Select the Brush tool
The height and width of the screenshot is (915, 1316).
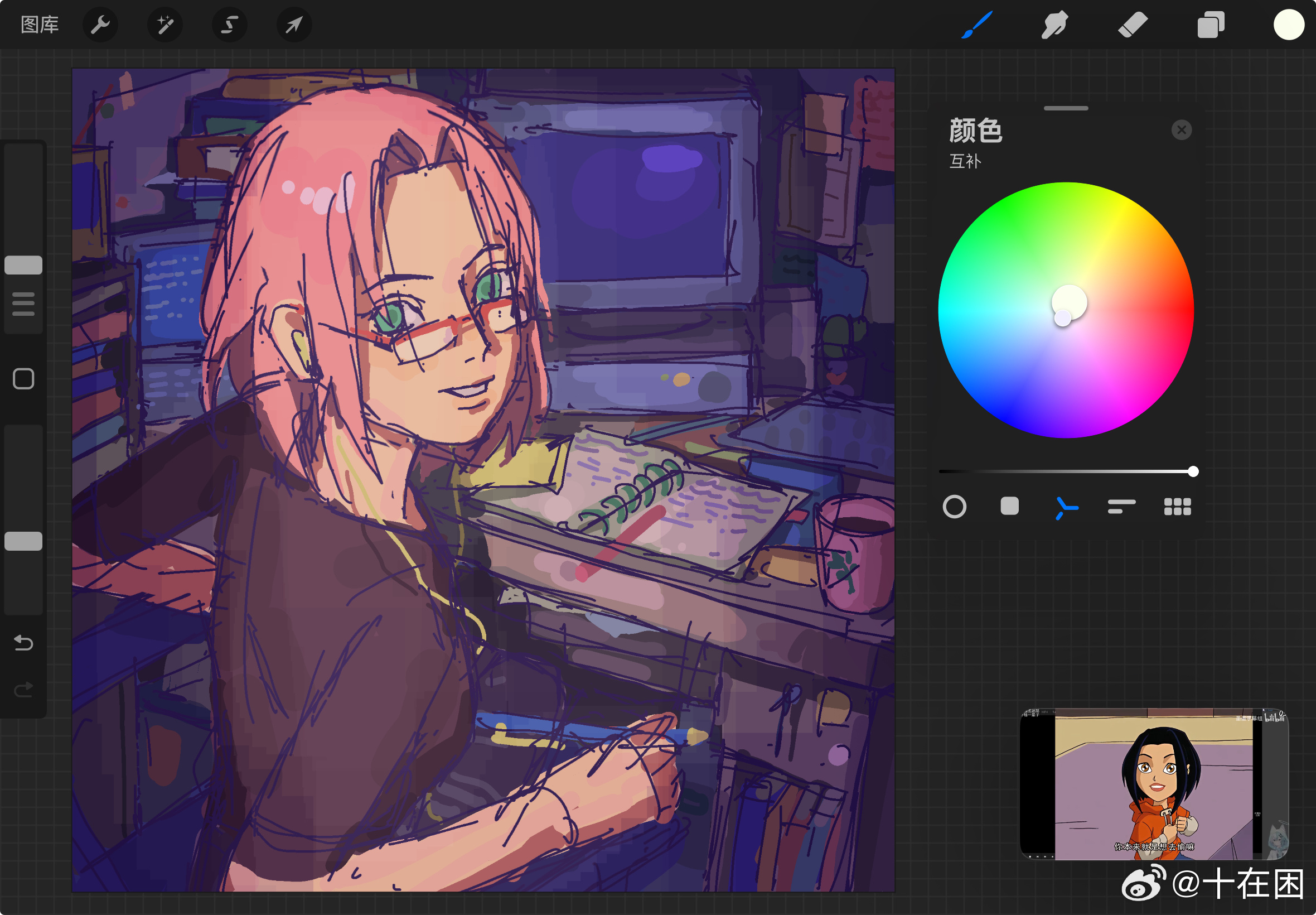[976, 25]
